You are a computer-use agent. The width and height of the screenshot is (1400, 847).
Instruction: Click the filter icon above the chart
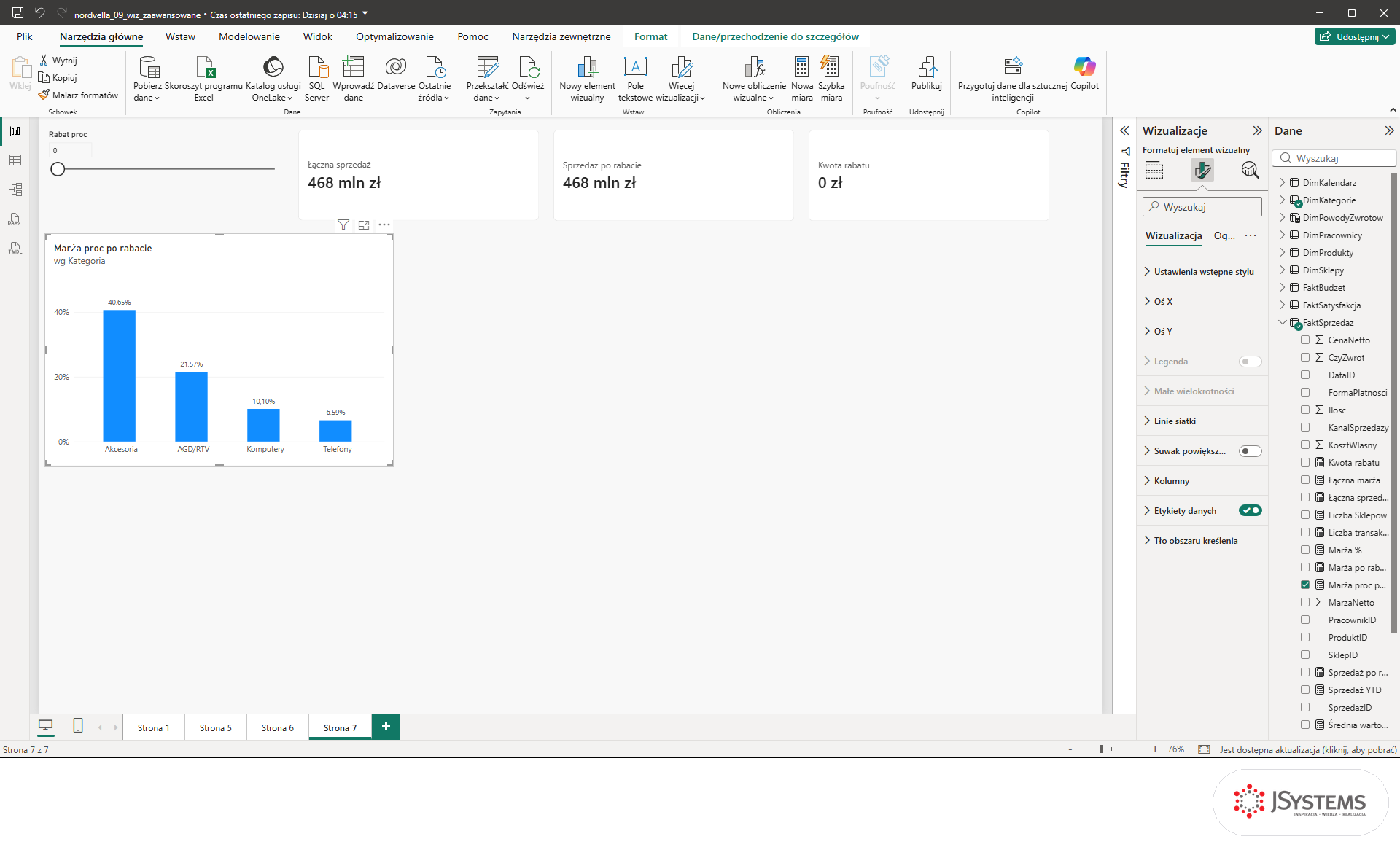(x=343, y=225)
